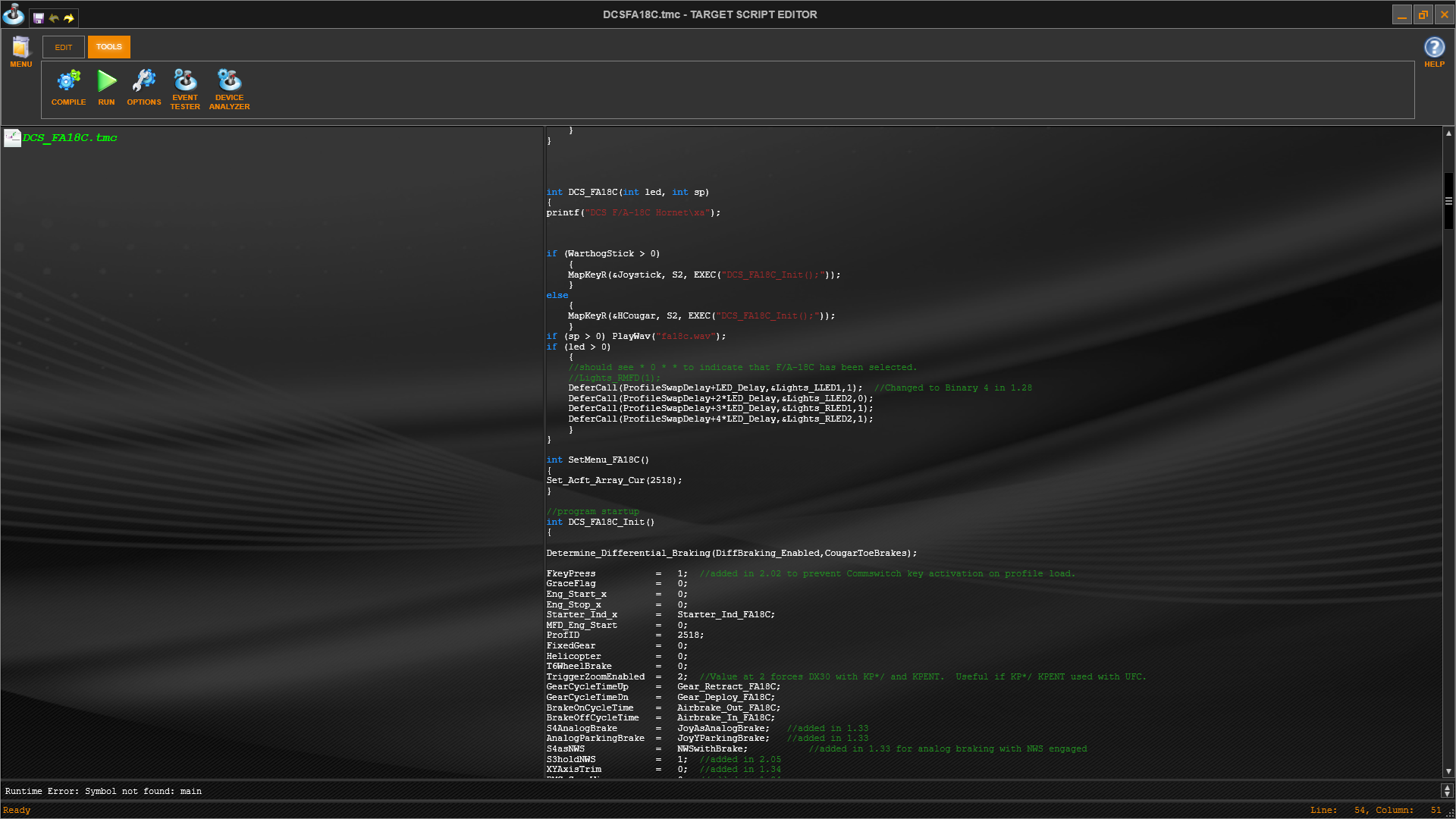Screen dimensions: 1456x819
Task: Click the Determine_Differential_Braking line
Action: (x=732, y=554)
